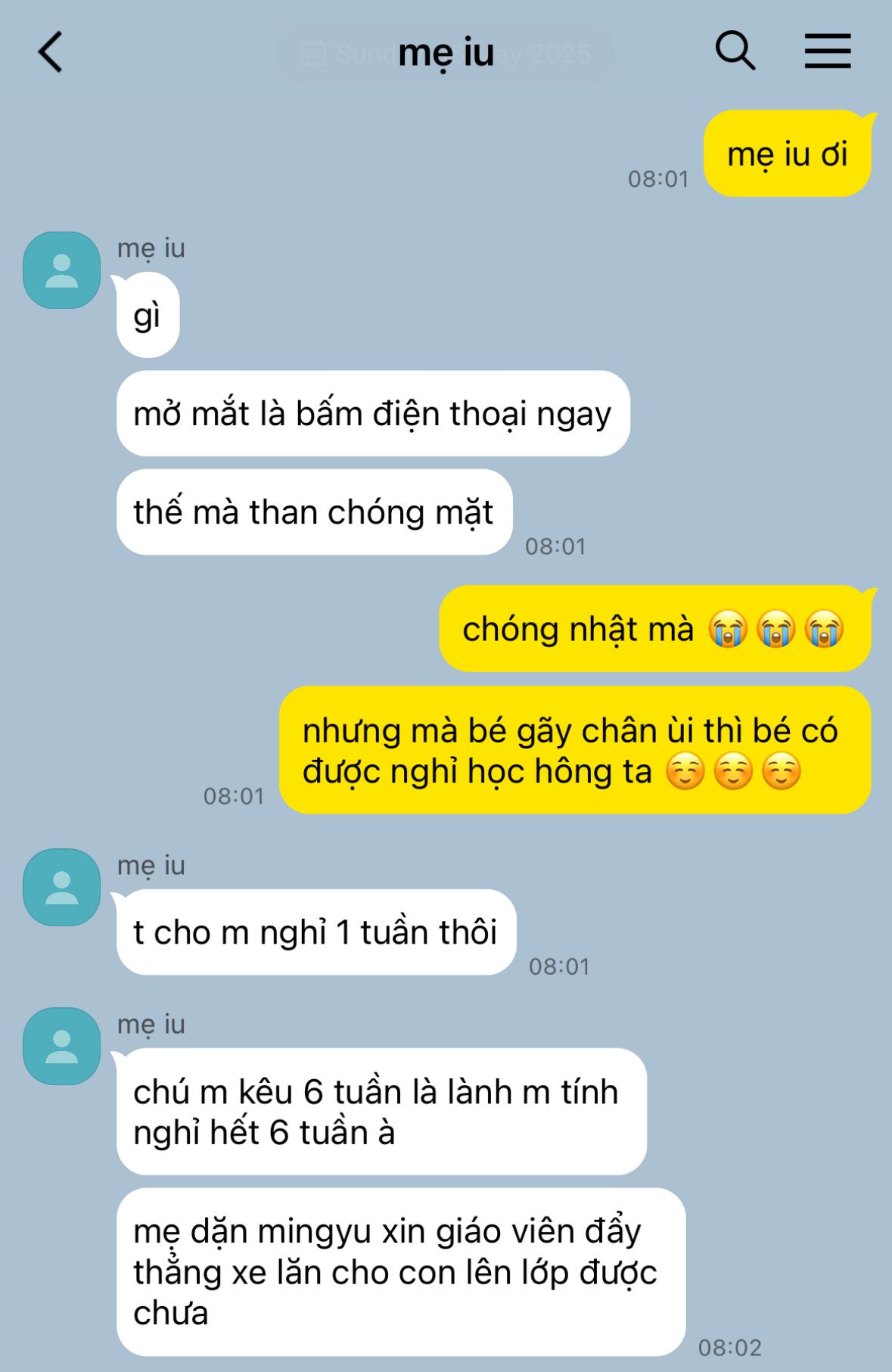
Task: Go back using the header arrow
Action: click(51, 52)
